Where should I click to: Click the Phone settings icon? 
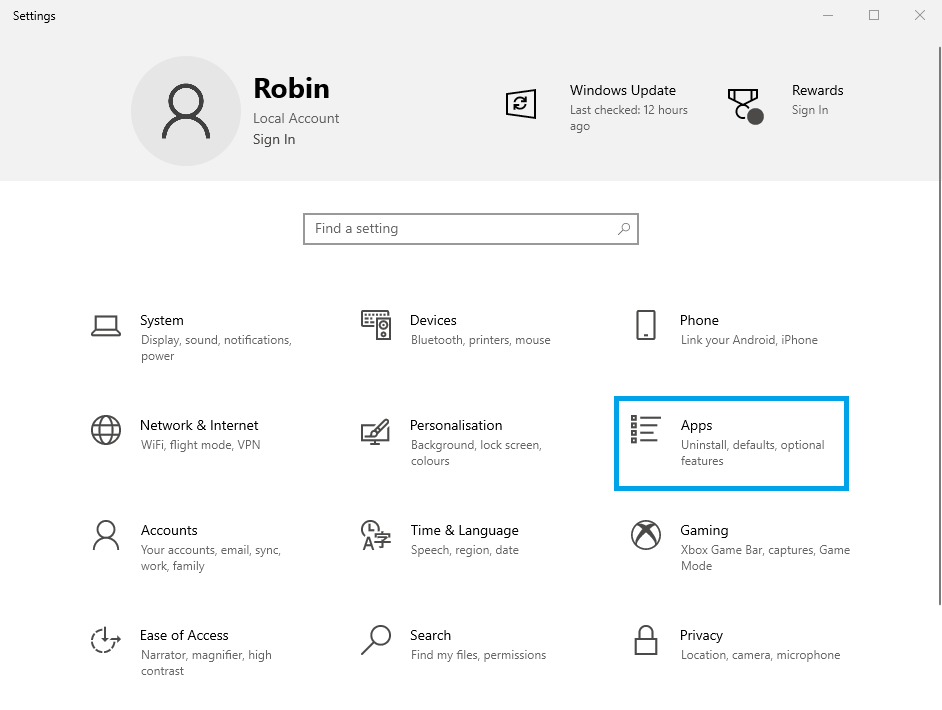[x=646, y=325]
